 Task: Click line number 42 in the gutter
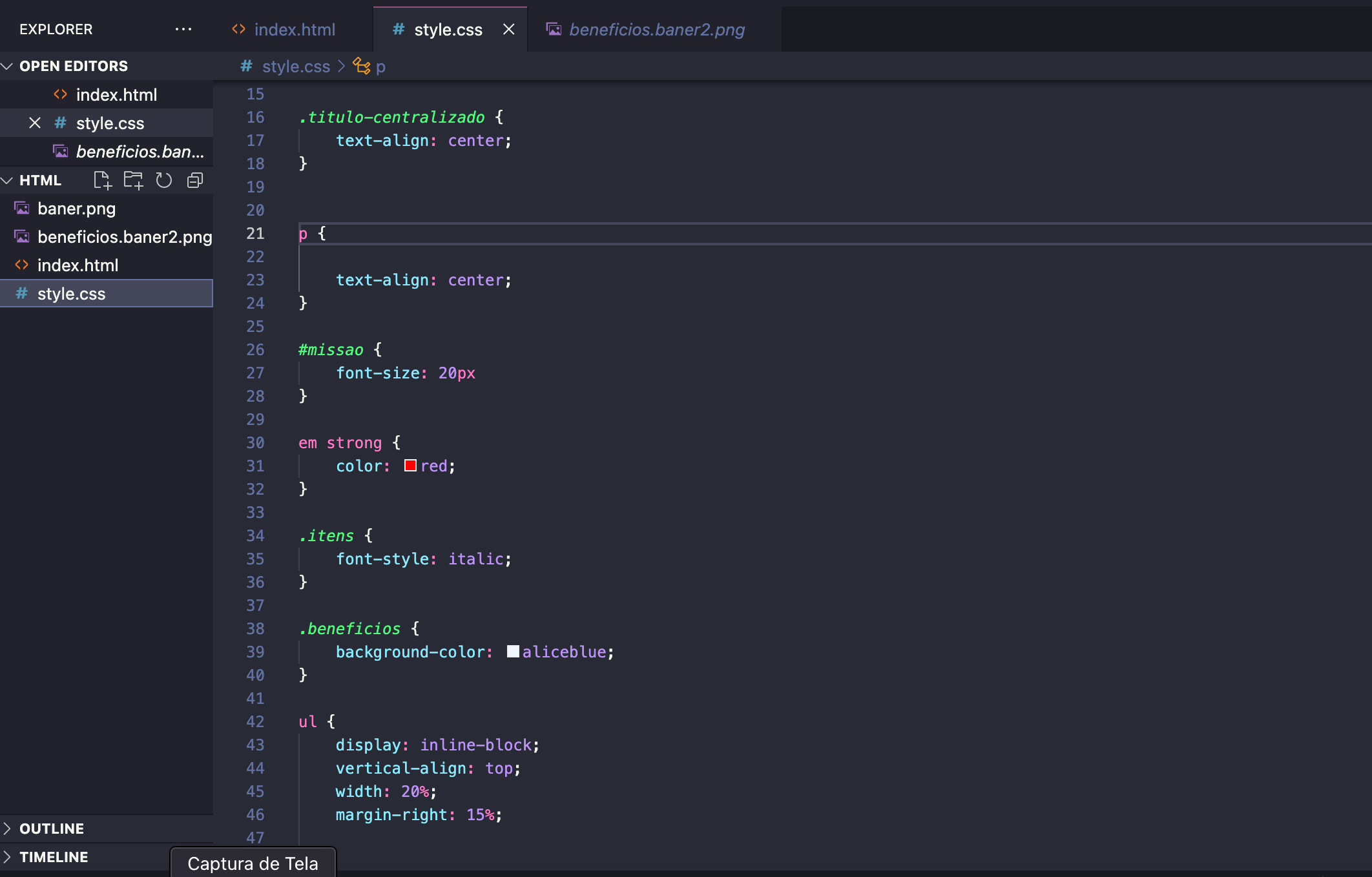(255, 721)
